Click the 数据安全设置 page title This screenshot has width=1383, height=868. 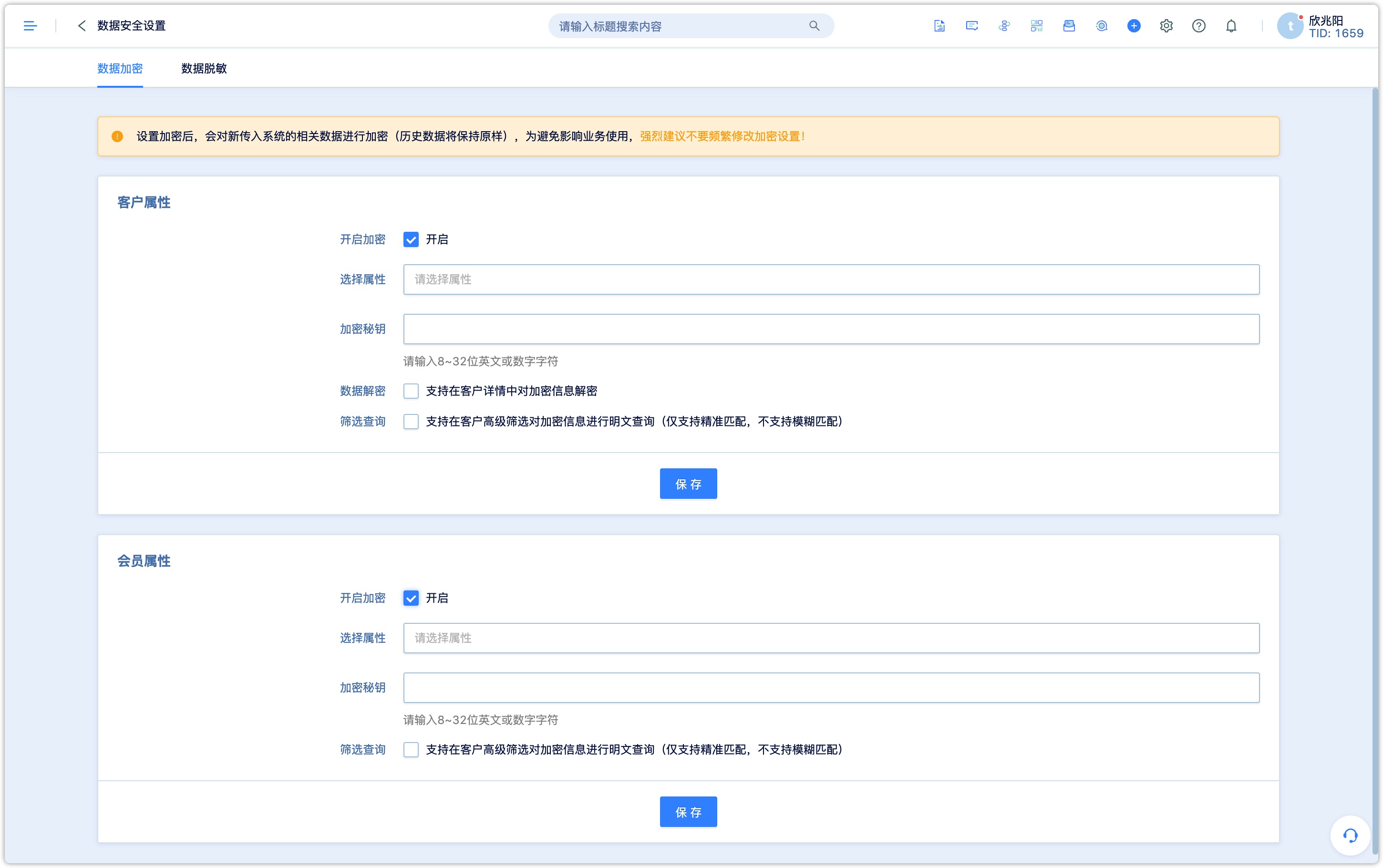point(132,26)
